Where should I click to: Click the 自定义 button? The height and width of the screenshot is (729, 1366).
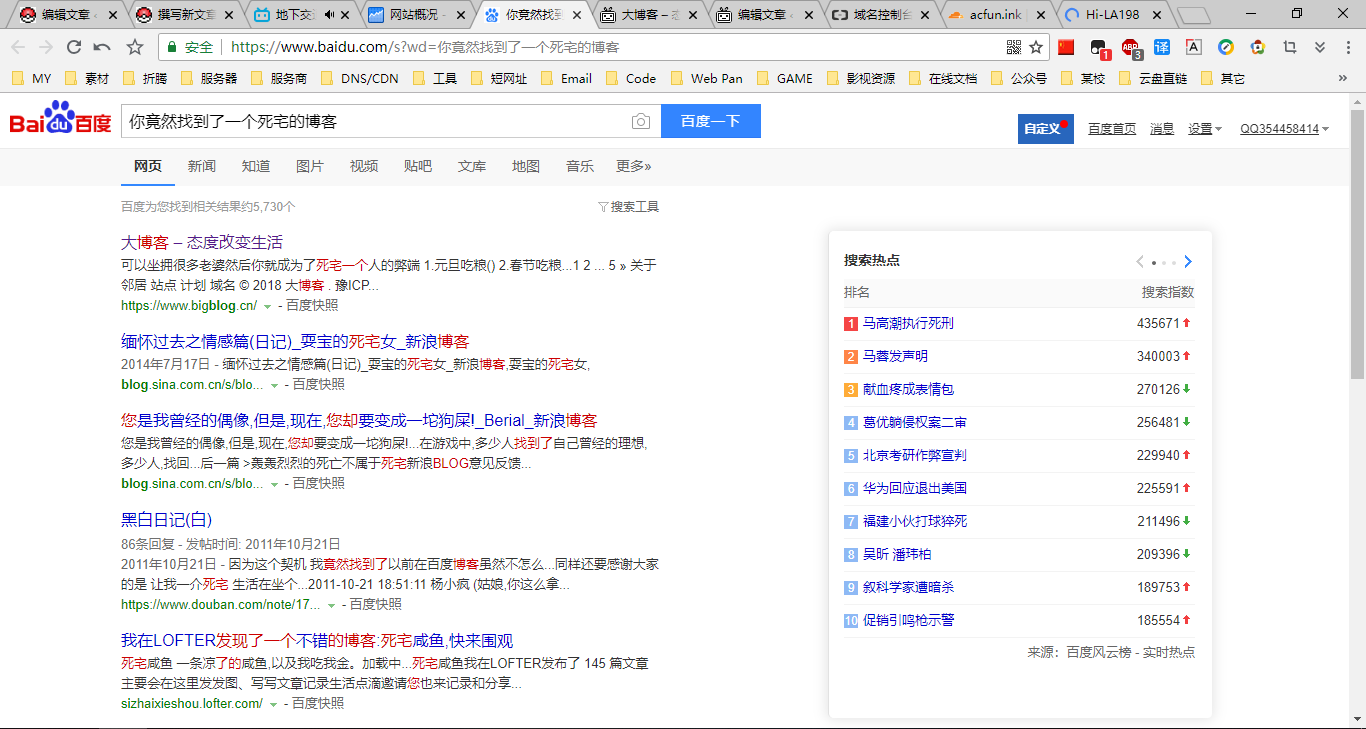click(1046, 129)
